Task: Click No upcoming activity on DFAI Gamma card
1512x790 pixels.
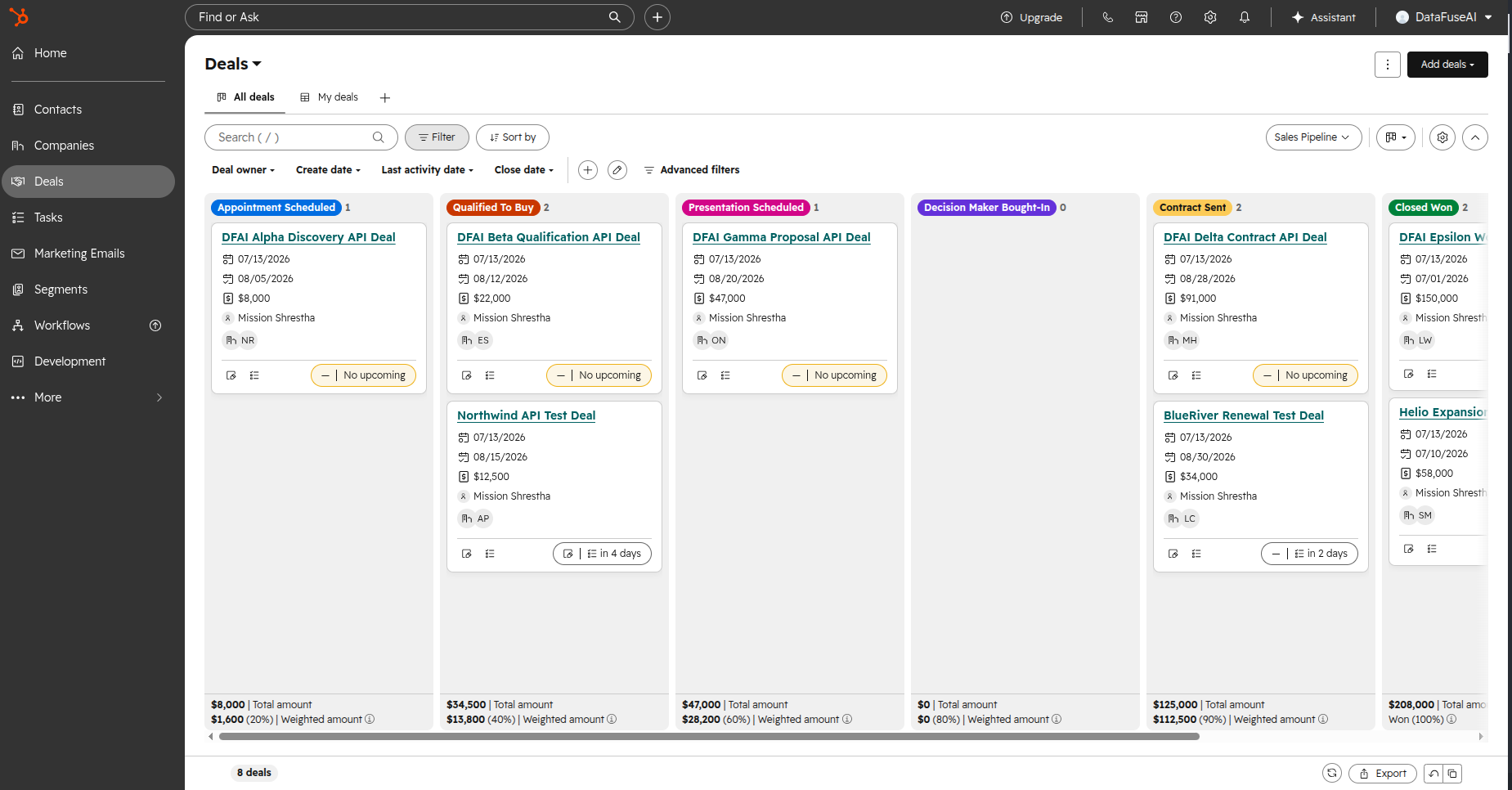Action: point(835,375)
